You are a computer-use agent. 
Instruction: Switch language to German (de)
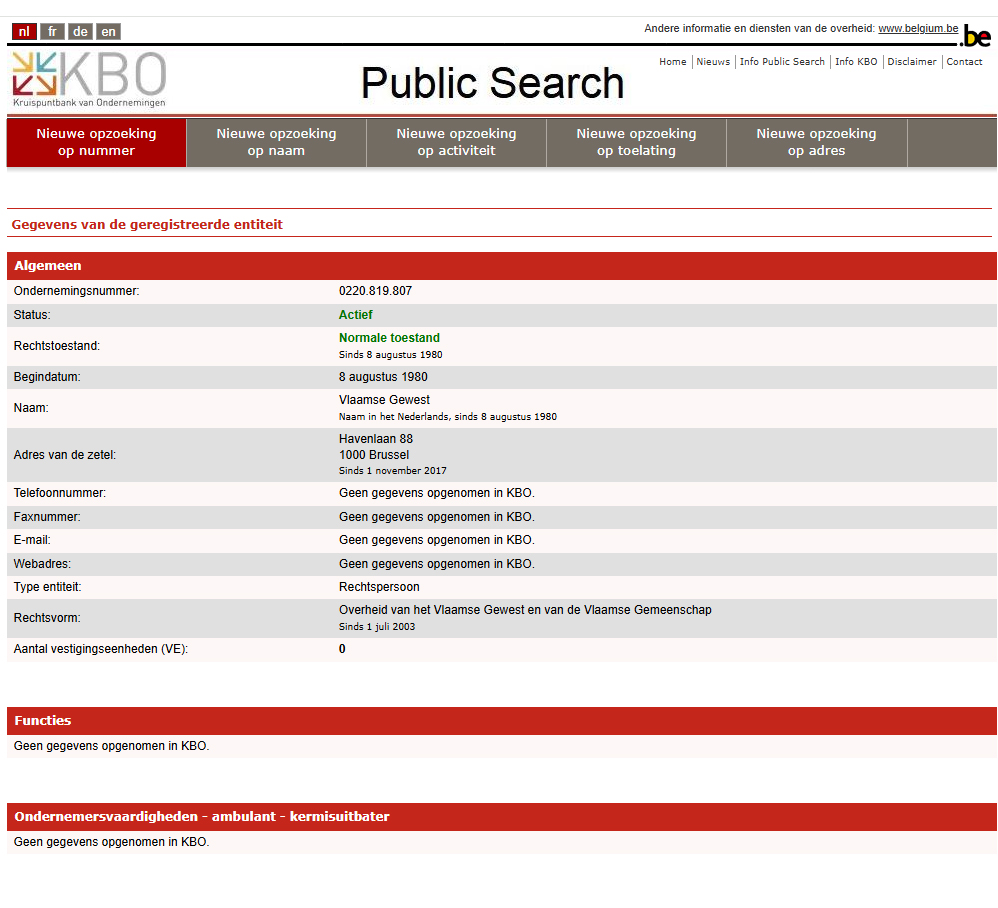tap(80, 32)
